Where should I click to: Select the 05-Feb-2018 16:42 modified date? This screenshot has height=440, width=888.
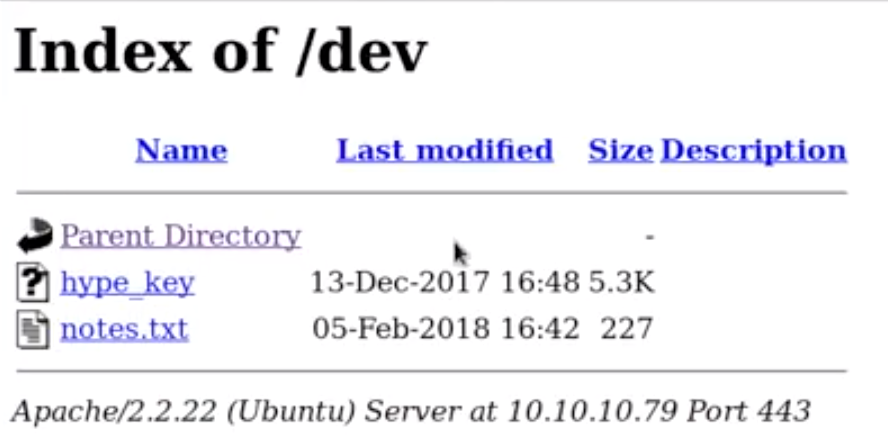(446, 328)
